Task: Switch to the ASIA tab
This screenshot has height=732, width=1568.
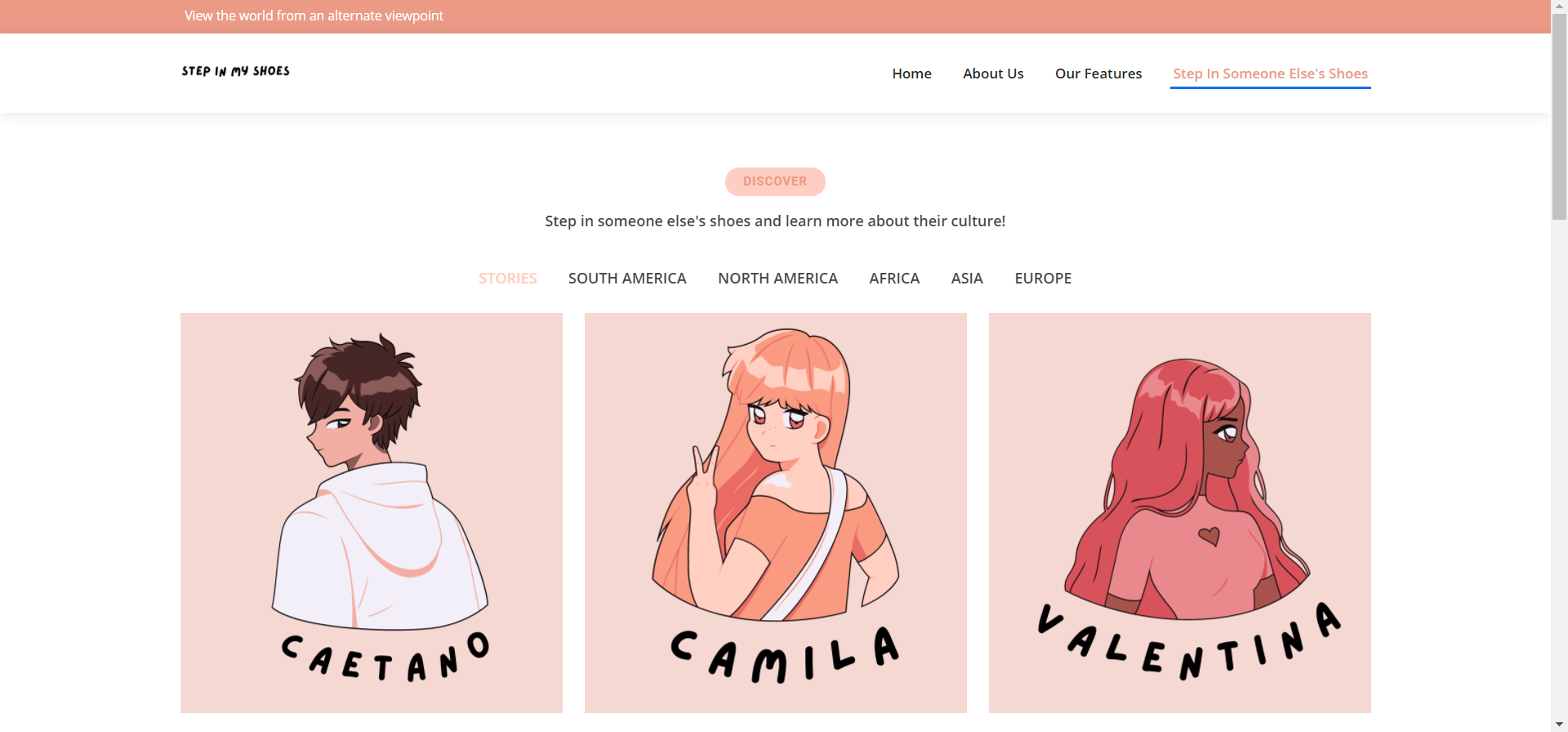Action: (967, 279)
